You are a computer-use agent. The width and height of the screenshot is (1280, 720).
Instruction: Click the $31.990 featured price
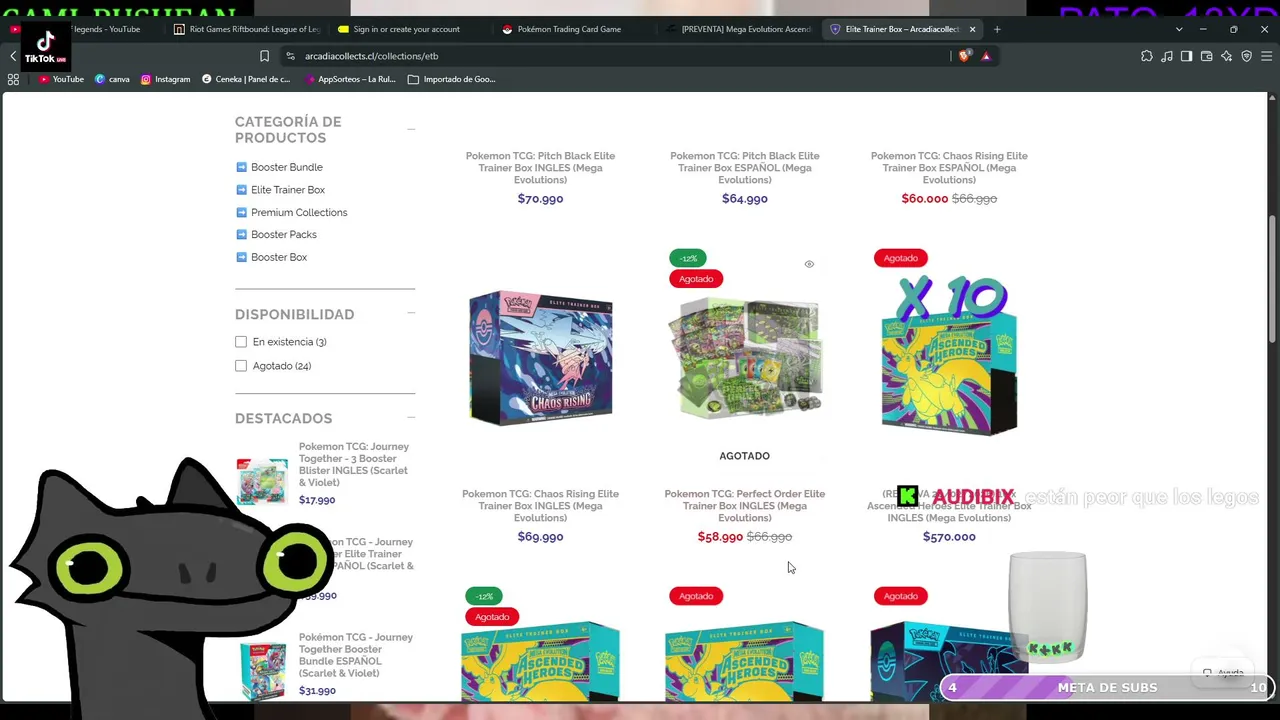click(x=317, y=691)
